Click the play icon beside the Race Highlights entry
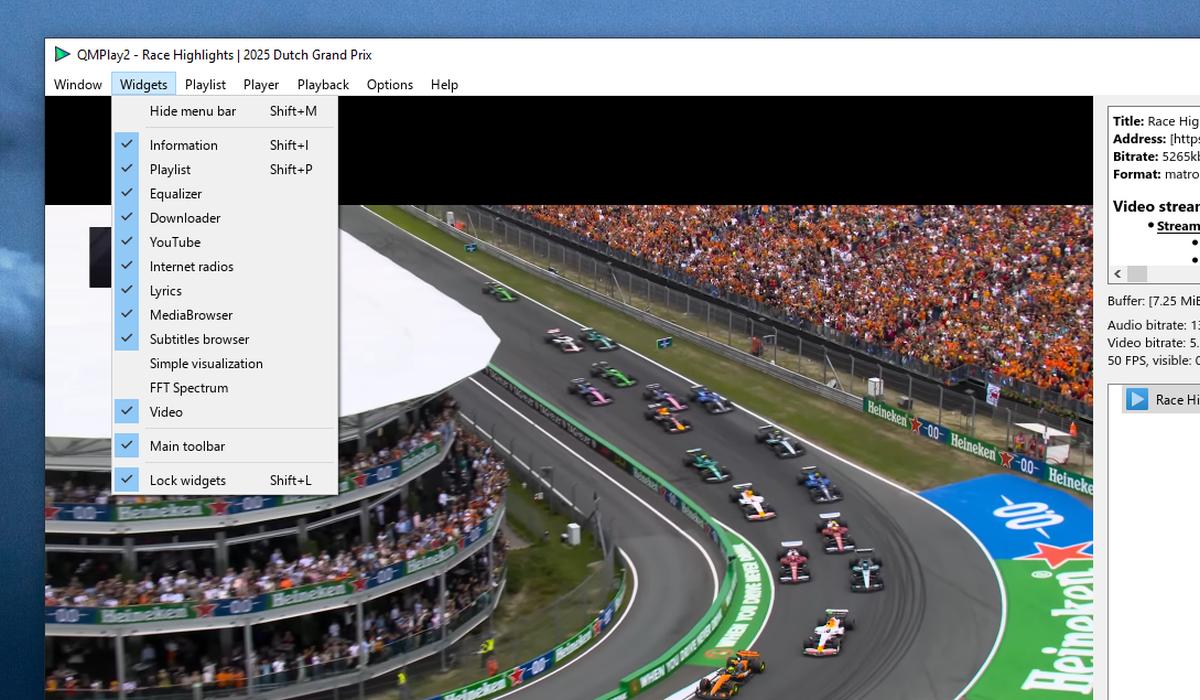1200x700 pixels. (x=1138, y=399)
